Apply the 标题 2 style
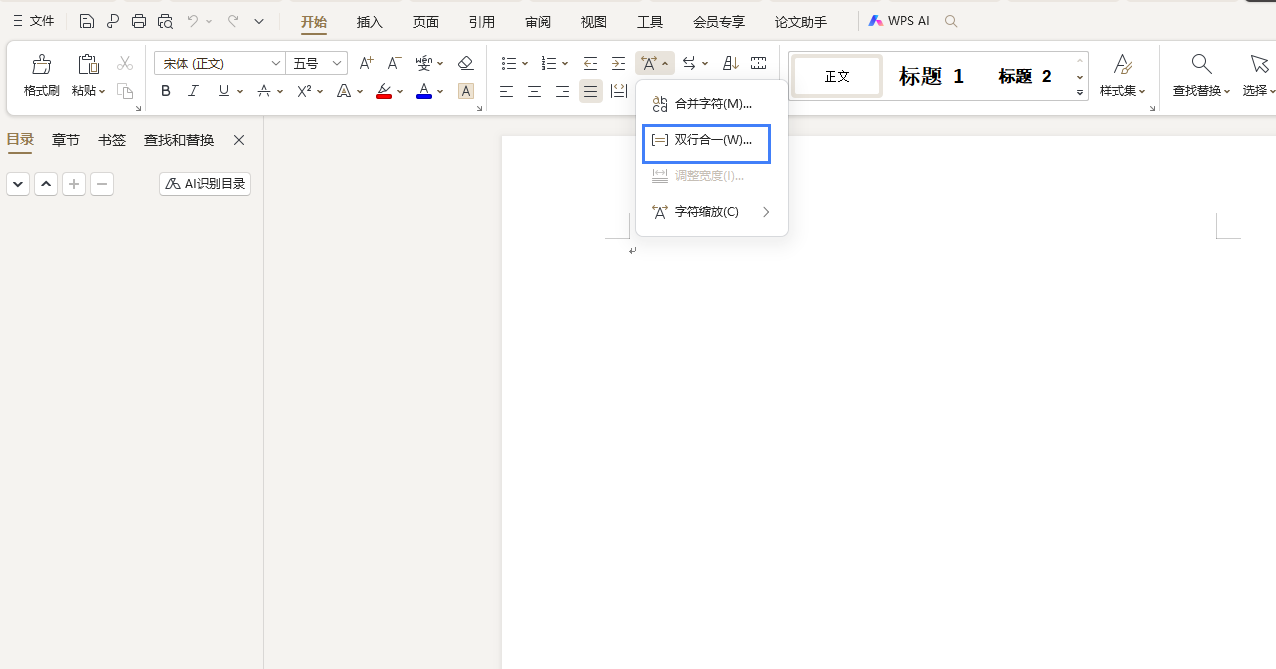Viewport: 1276px width, 669px height. [x=1025, y=76]
